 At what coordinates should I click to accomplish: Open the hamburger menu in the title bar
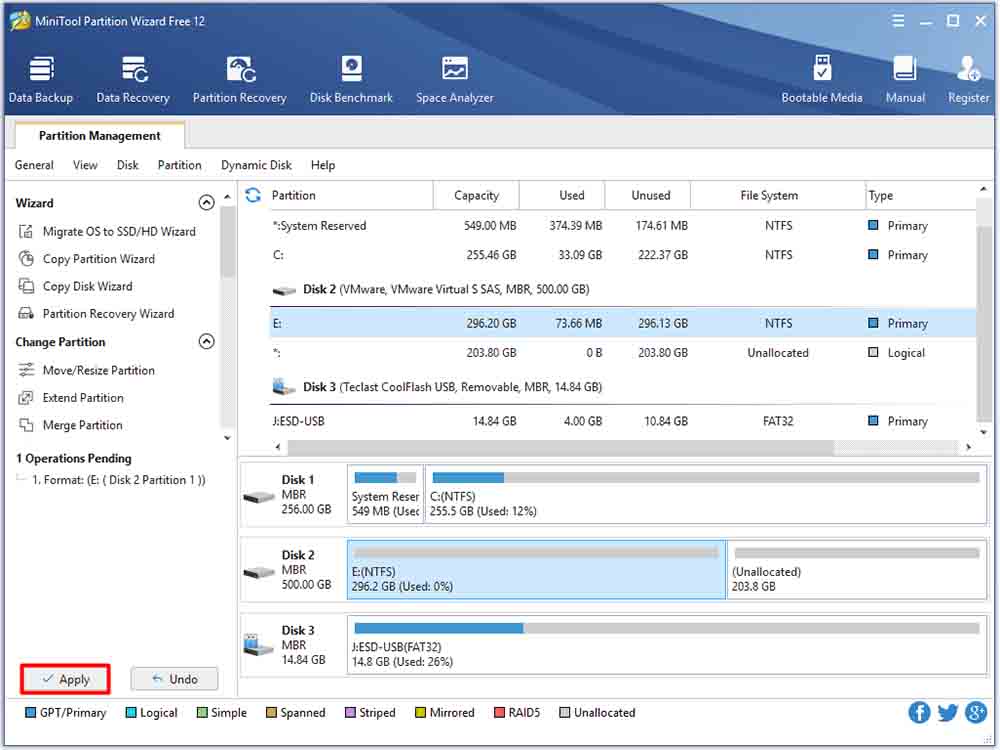(898, 21)
